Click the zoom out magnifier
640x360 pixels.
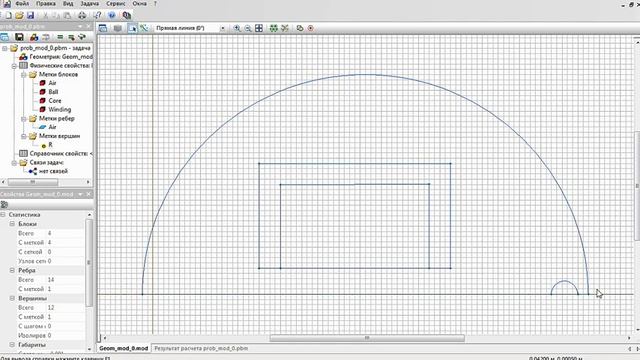pos(248,28)
